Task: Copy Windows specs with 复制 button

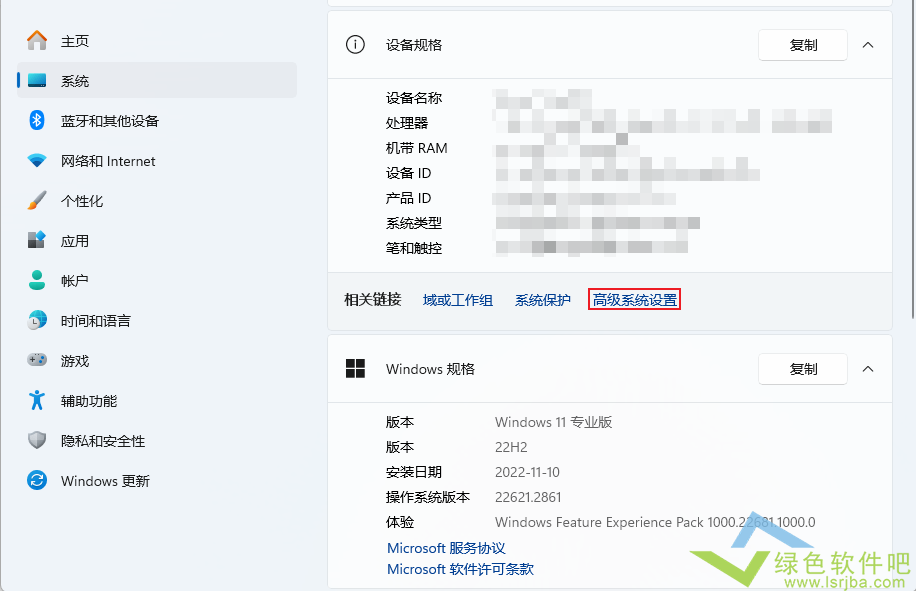Action: [803, 369]
